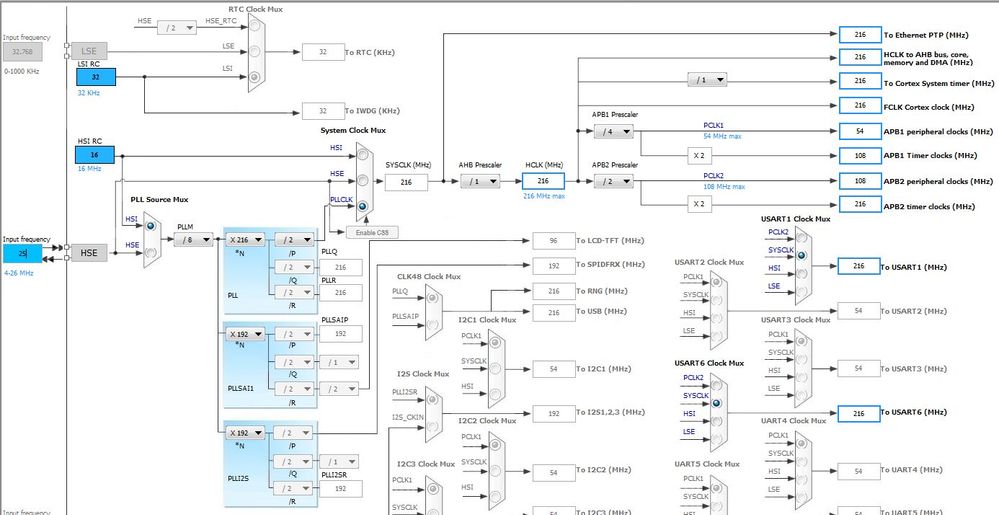This screenshot has height=515, width=999.
Task: Open the PLLM /8 divider dropdown
Action: click(x=194, y=240)
